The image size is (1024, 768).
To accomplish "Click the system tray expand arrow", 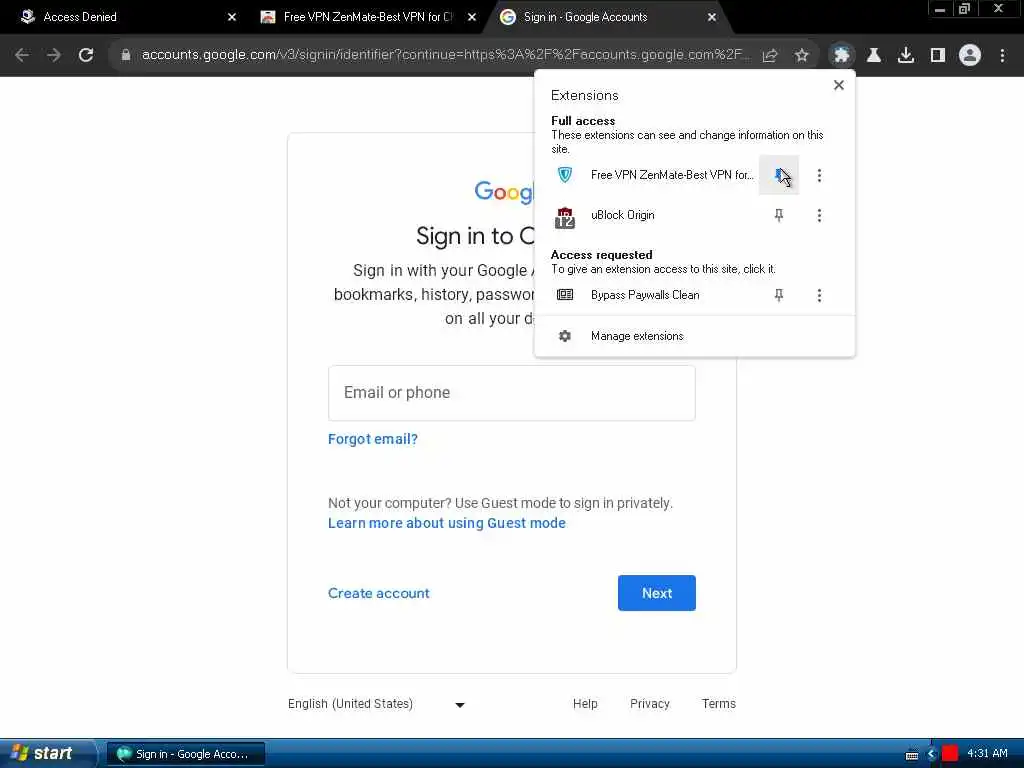I will [931, 754].
